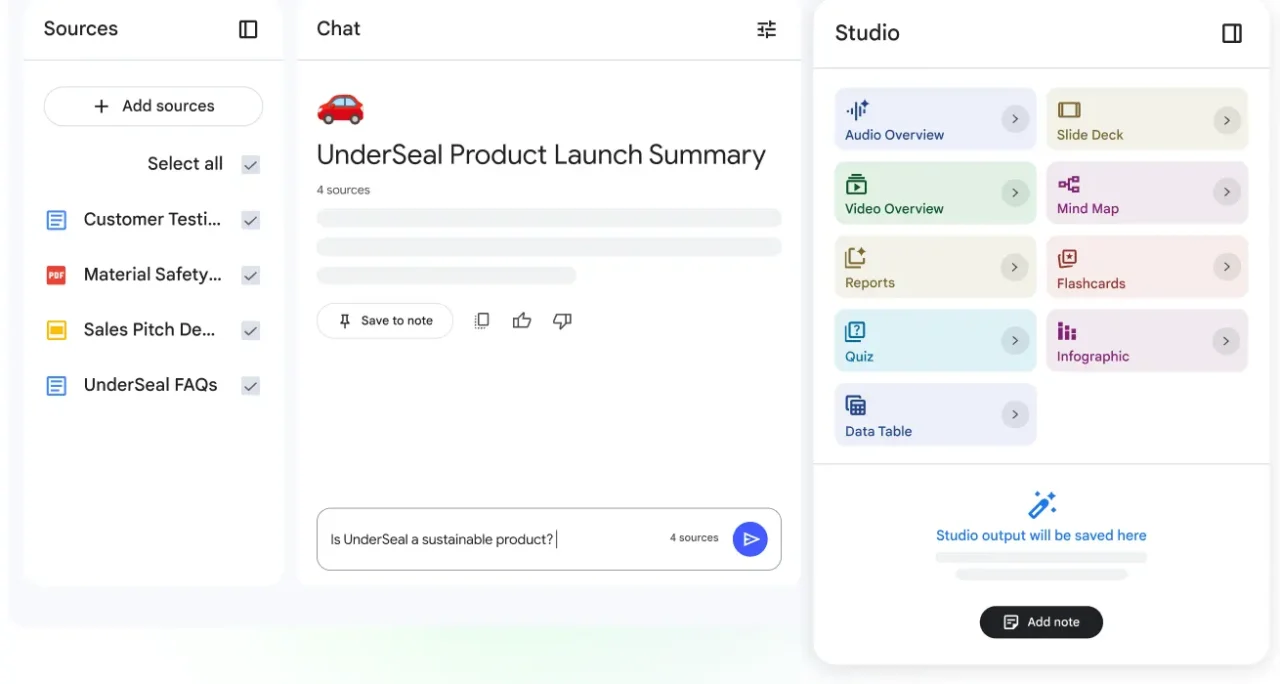Open the Quiz tile label

pyautogui.click(x=859, y=356)
